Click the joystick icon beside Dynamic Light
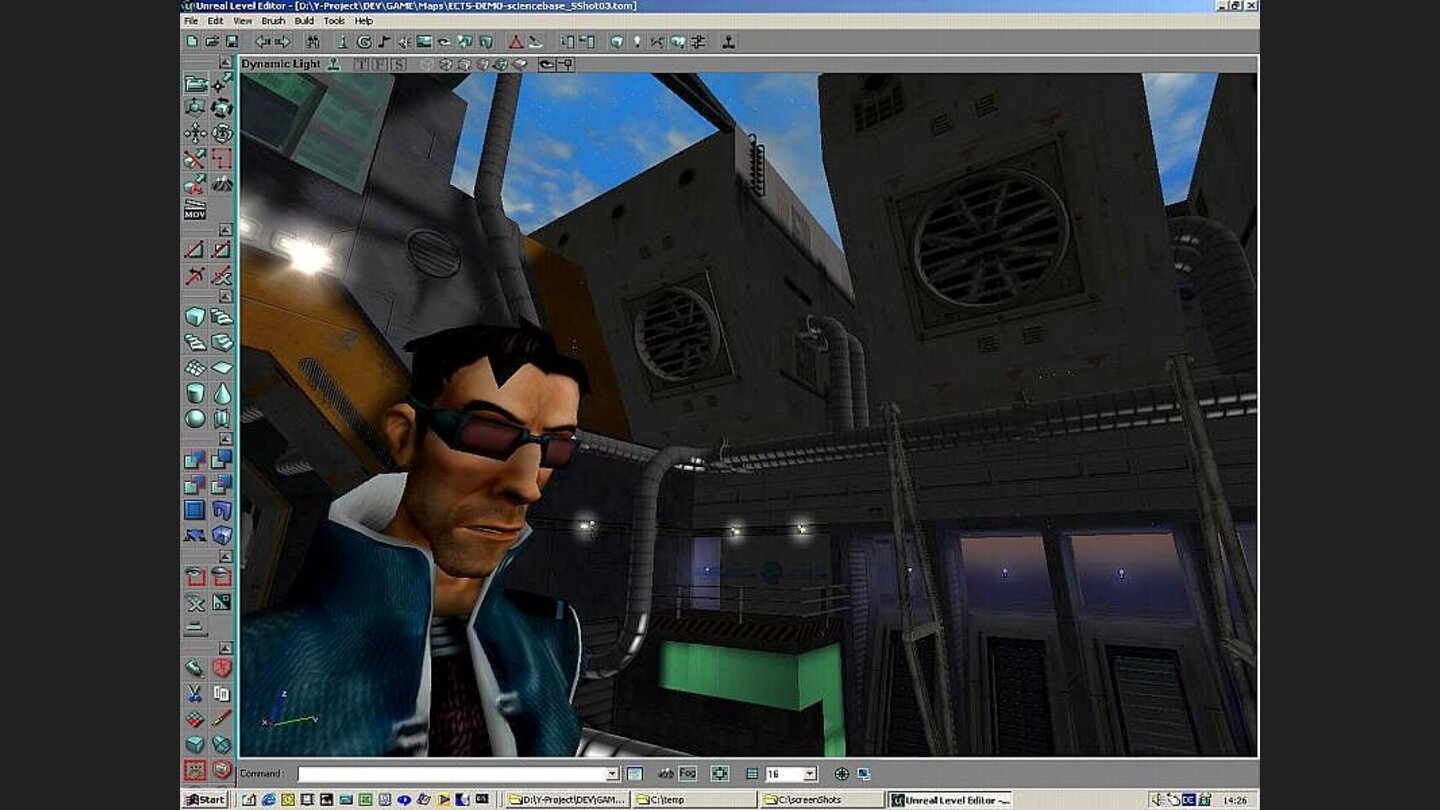Image resolution: width=1440 pixels, height=810 pixels. point(334,64)
